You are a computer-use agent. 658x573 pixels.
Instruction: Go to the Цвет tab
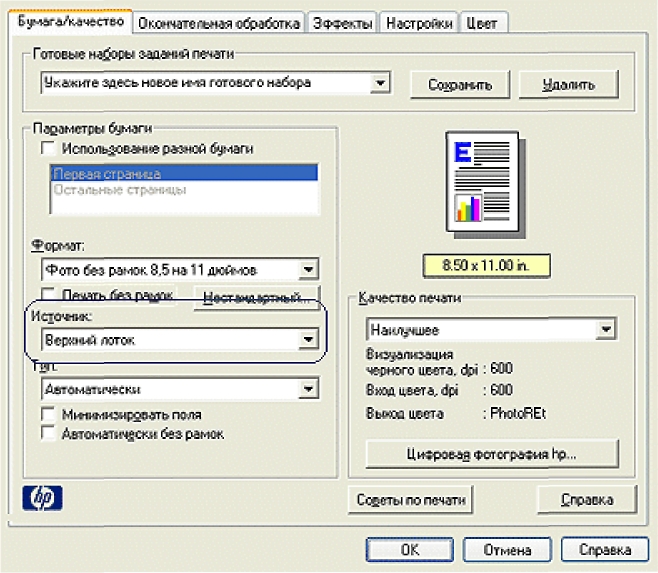tap(484, 22)
